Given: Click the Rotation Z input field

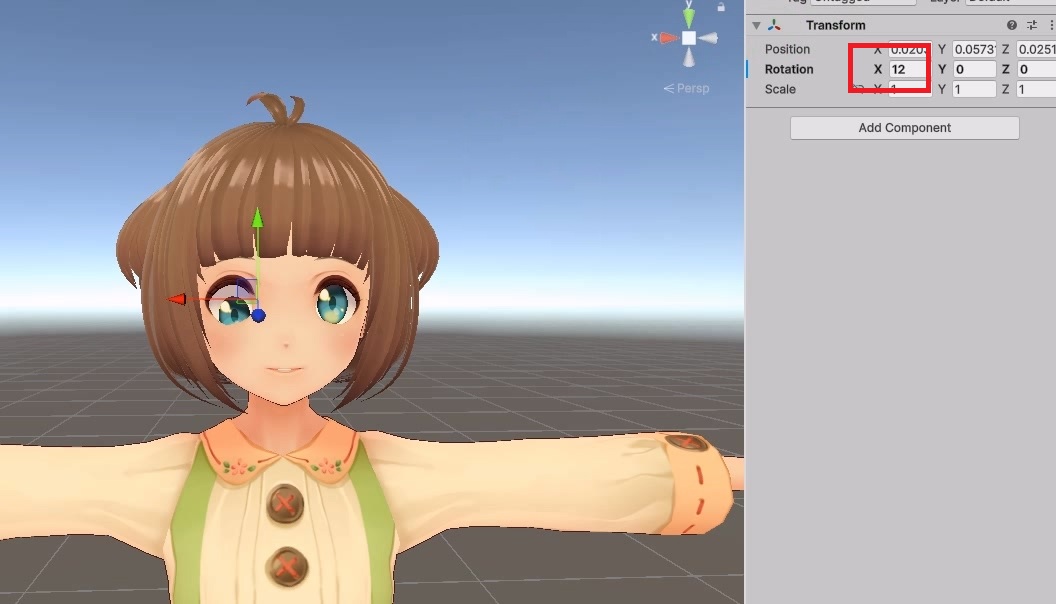Looking at the screenshot, I should pos(1036,69).
